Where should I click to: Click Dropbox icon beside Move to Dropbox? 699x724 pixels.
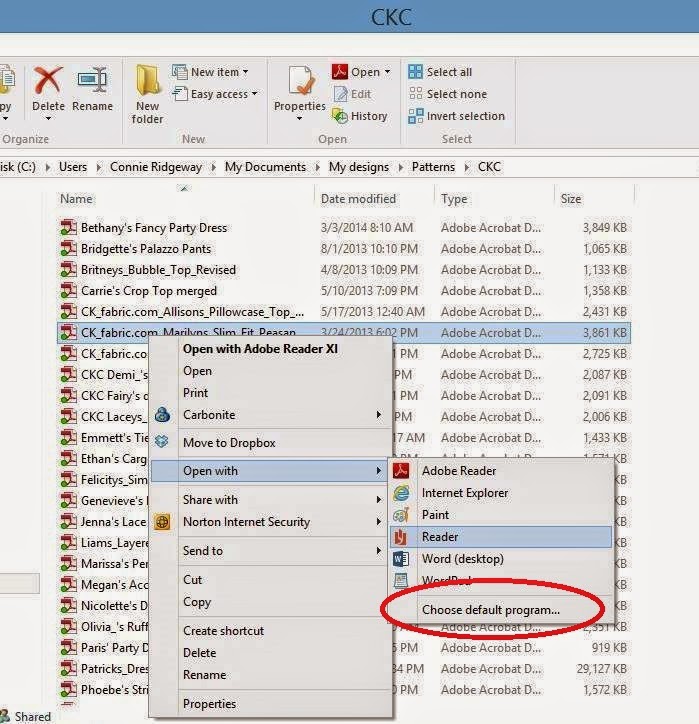click(x=162, y=442)
